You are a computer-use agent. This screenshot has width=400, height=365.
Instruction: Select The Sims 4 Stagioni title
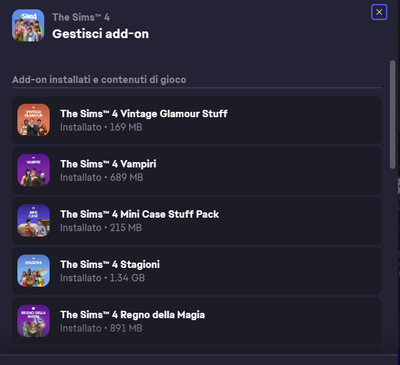[x=110, y=265]
